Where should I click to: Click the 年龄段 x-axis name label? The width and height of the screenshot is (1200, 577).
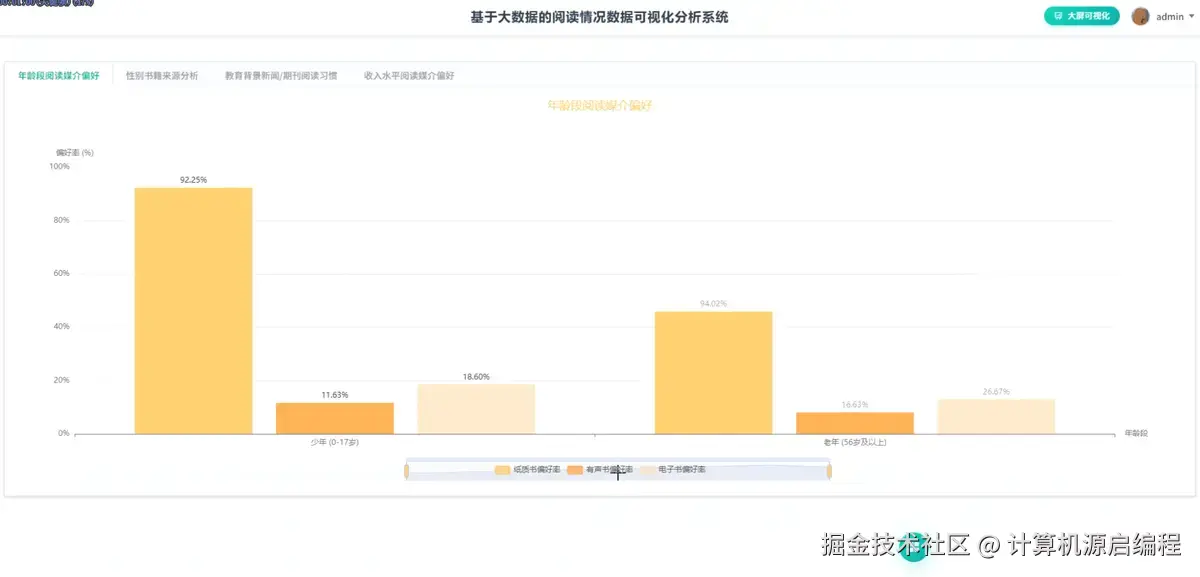1136,433
